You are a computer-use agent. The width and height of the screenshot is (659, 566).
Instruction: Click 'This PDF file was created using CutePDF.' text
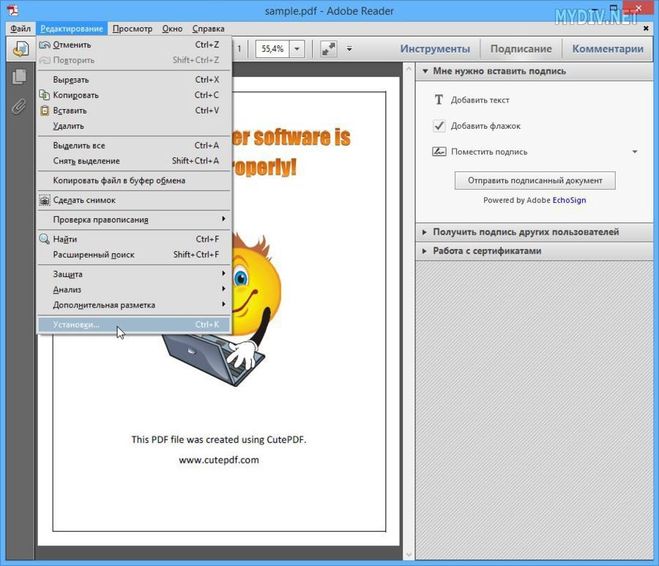click(219, 440)
